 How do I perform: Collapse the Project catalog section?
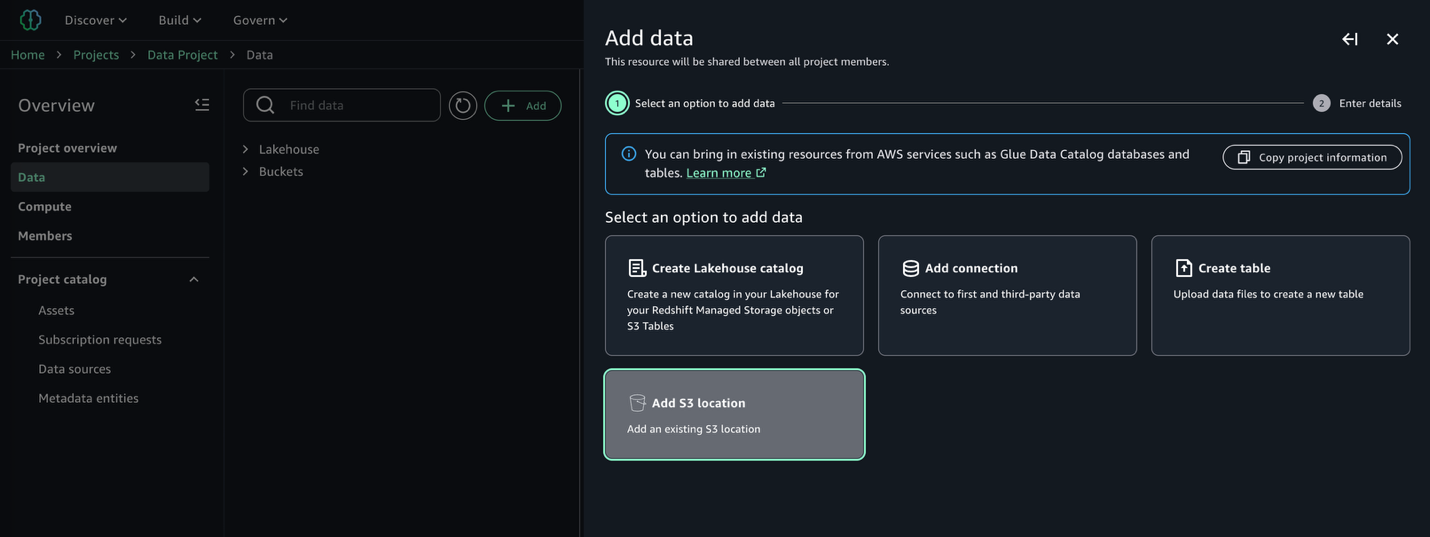coord(194,280)
